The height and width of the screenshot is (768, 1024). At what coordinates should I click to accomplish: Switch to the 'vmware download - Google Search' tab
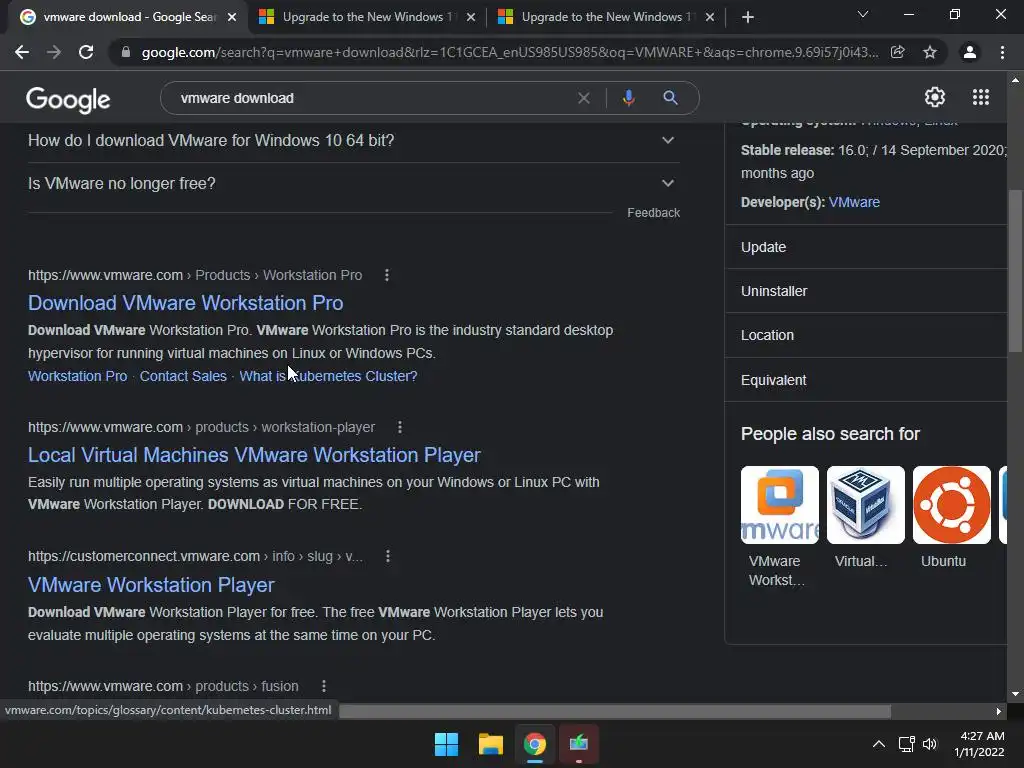(x=128, y=17)
